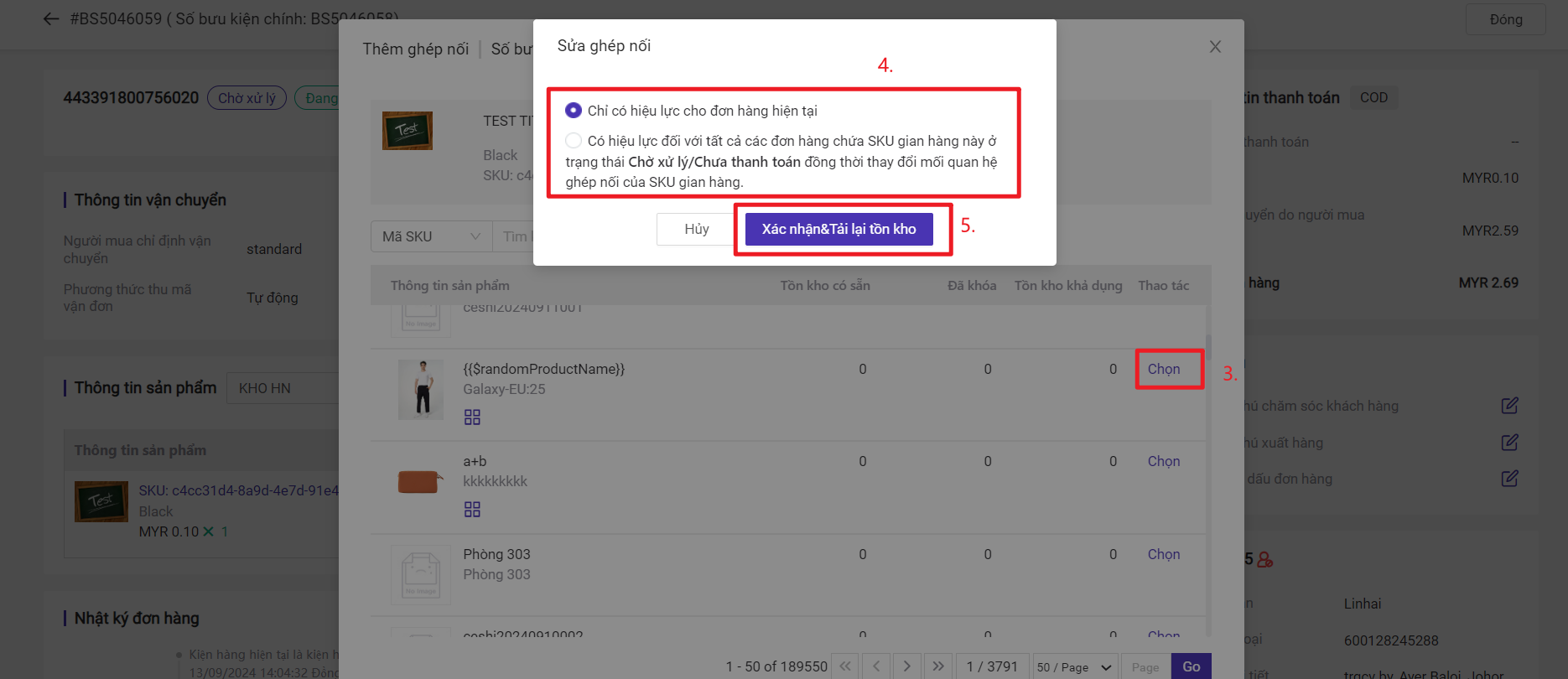Click the MYR 2.69 total amount

pyautogui.click(x=1488, y=282)
